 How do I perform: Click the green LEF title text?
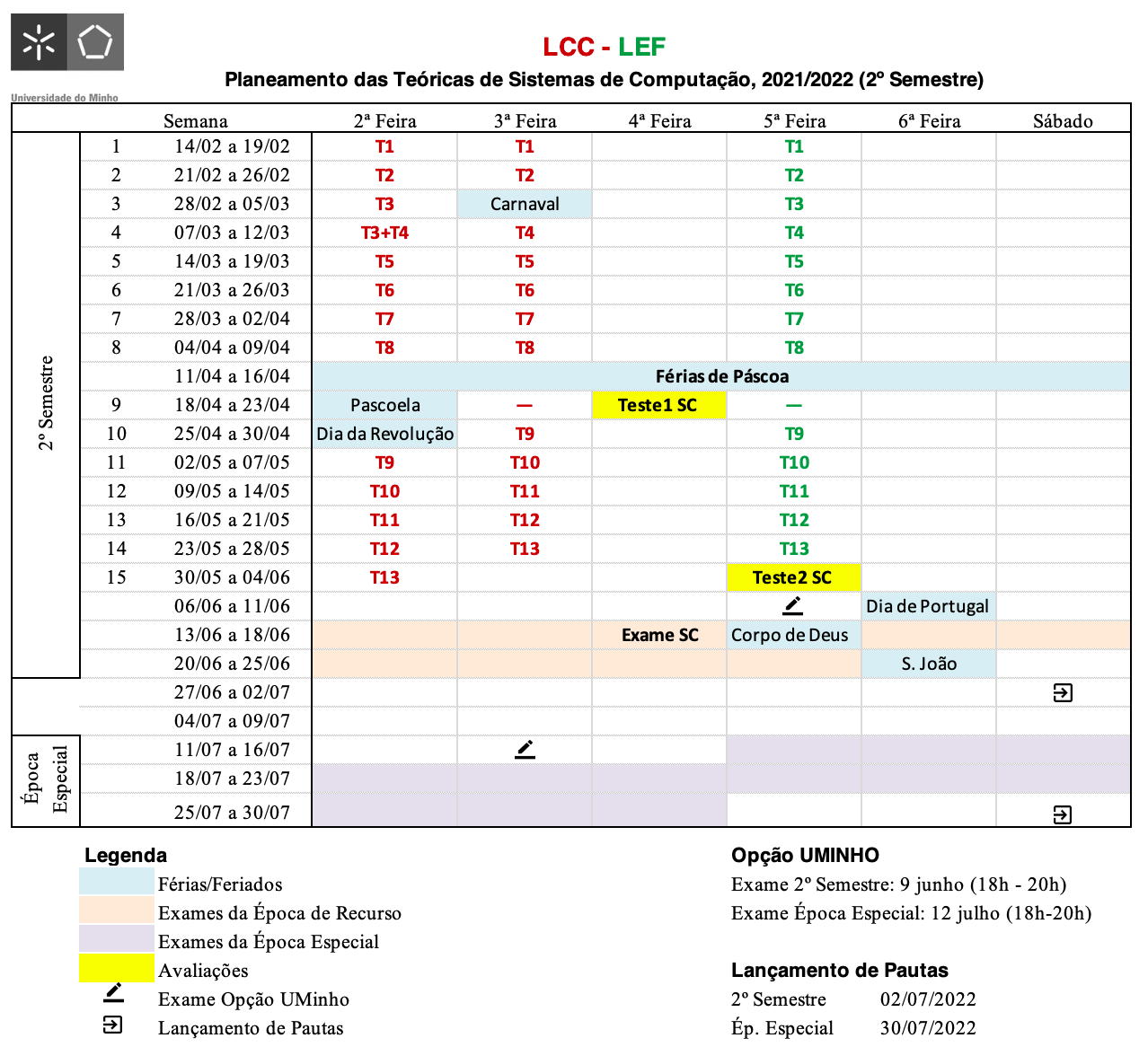coord(641,47)
